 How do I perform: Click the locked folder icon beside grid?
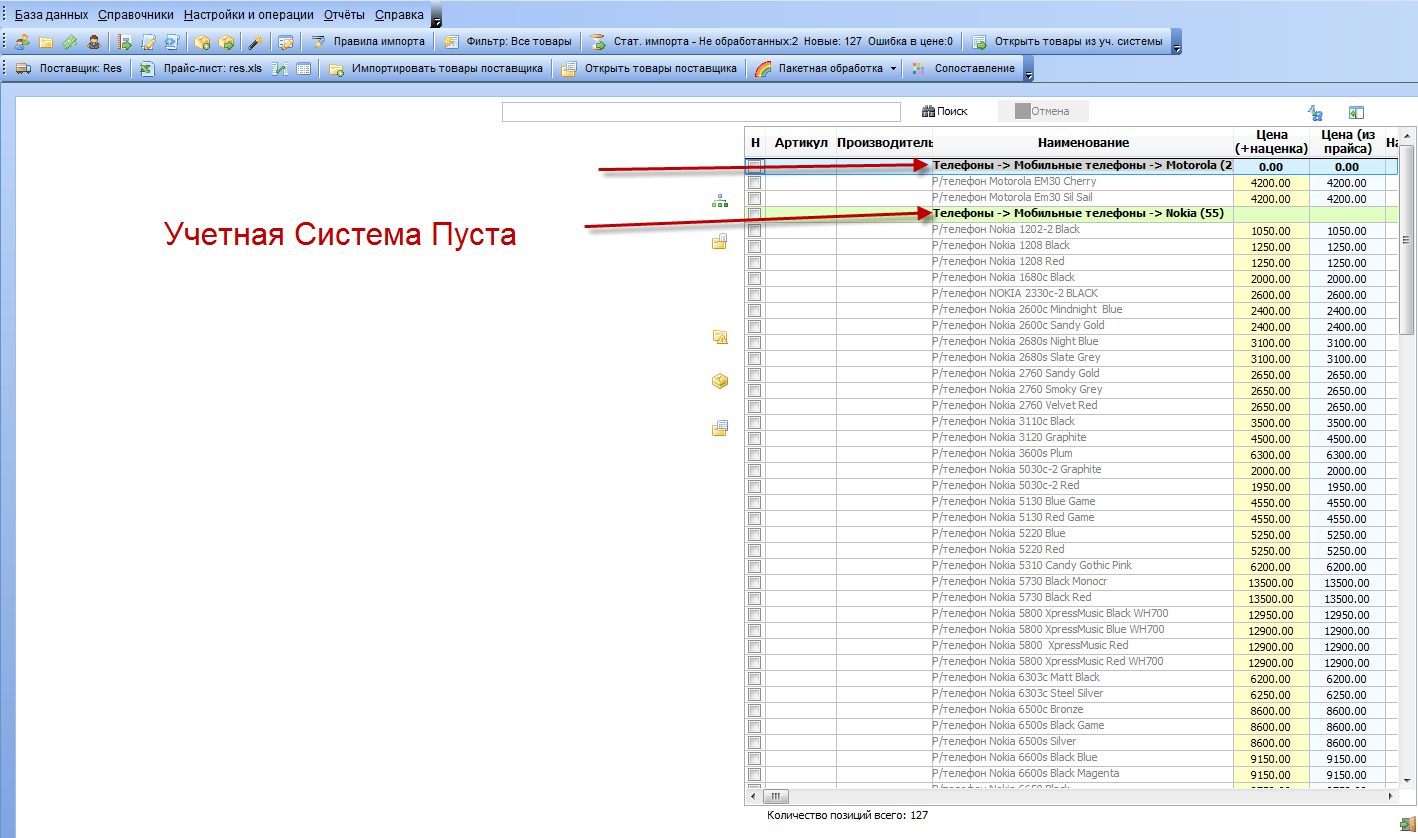[x=720, y=242]
